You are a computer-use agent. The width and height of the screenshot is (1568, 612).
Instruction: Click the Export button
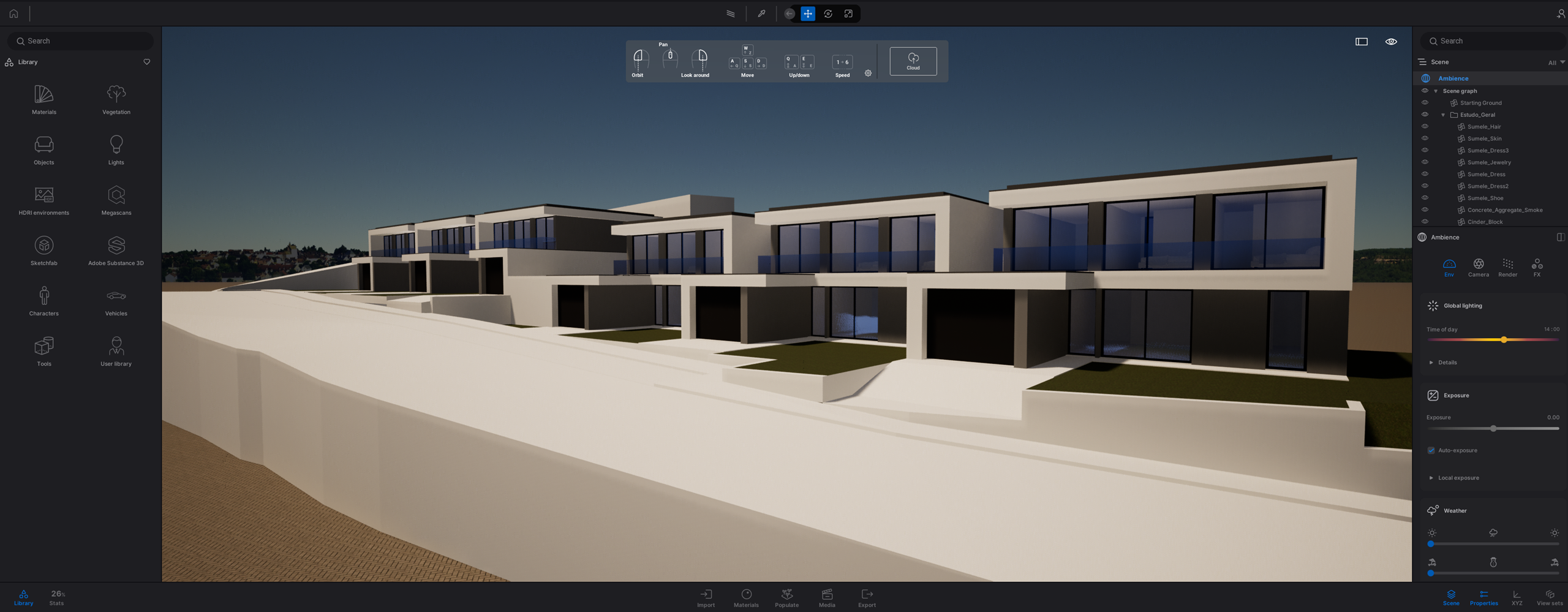pyautogui.click(x=867, y=597)
